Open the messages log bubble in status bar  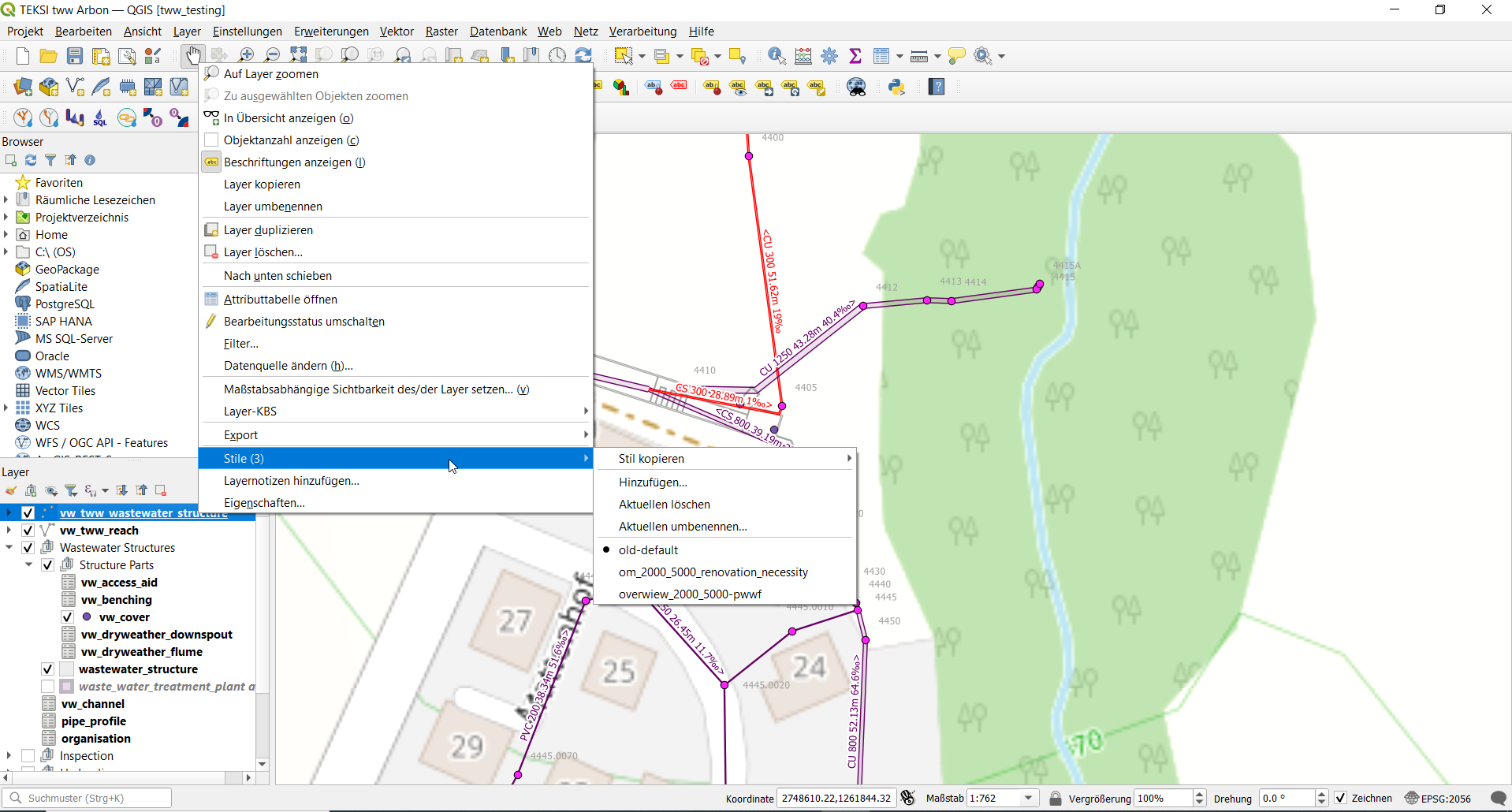(x=1499, y=799)
